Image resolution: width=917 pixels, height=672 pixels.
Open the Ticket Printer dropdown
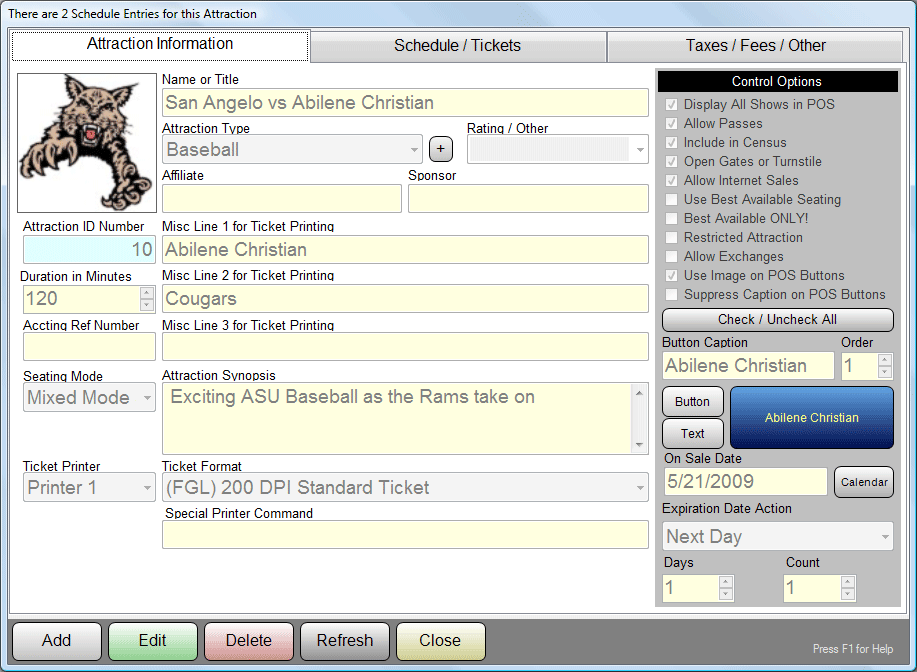[89, 487]
